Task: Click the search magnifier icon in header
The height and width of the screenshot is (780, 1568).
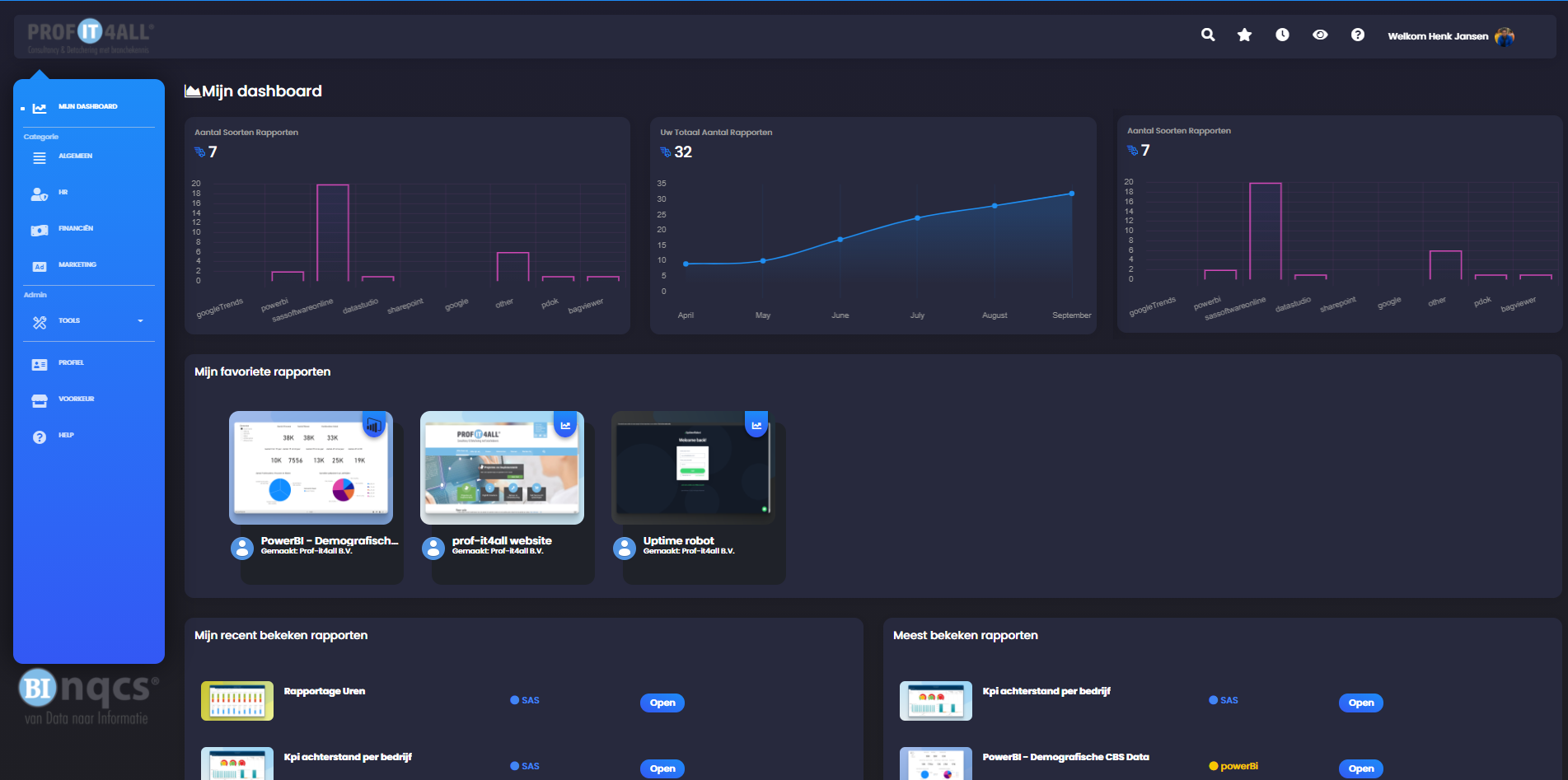Action: click(1208, 35)
